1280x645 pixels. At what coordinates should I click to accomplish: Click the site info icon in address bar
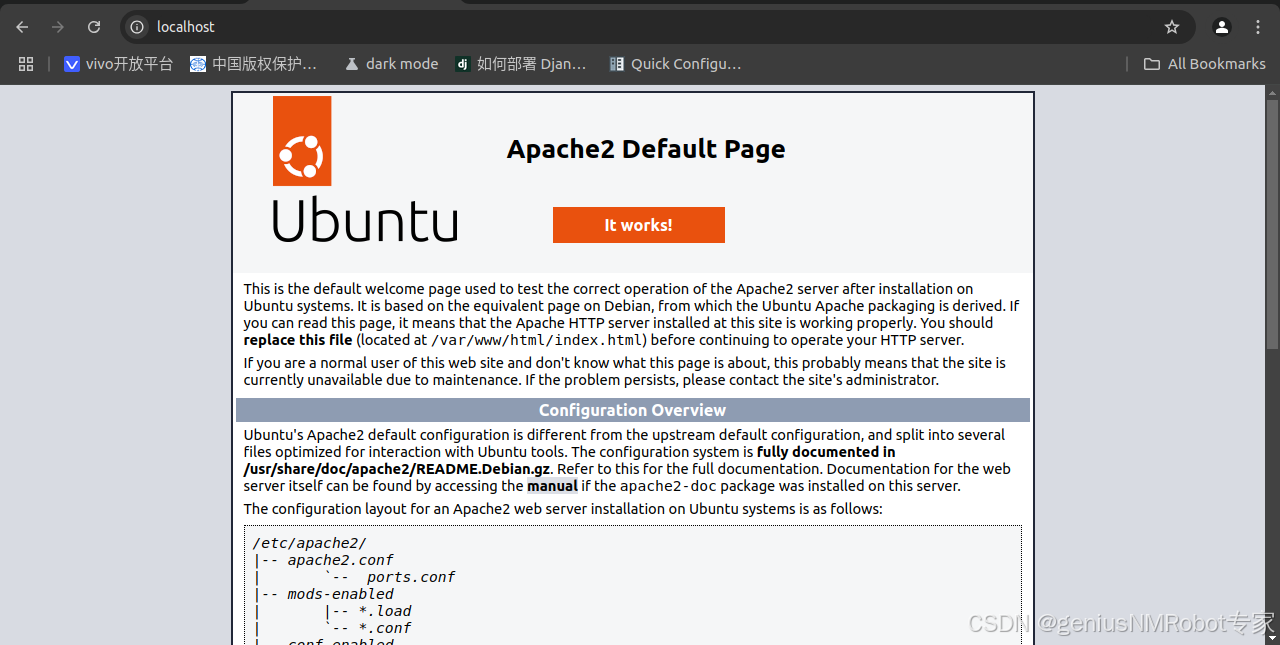click(135, 27)
